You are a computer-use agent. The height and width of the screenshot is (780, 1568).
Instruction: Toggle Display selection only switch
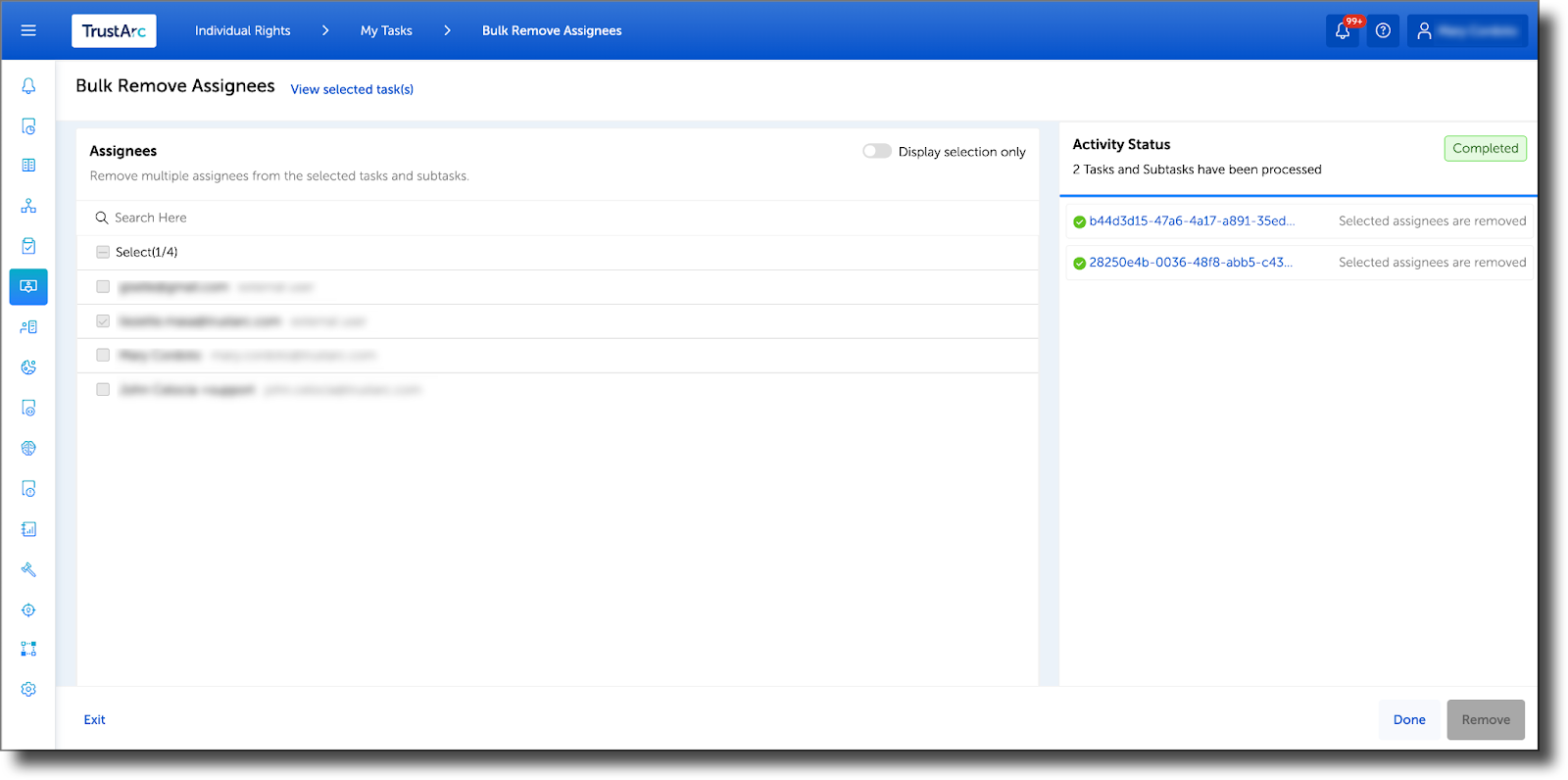tap(876, 151)
